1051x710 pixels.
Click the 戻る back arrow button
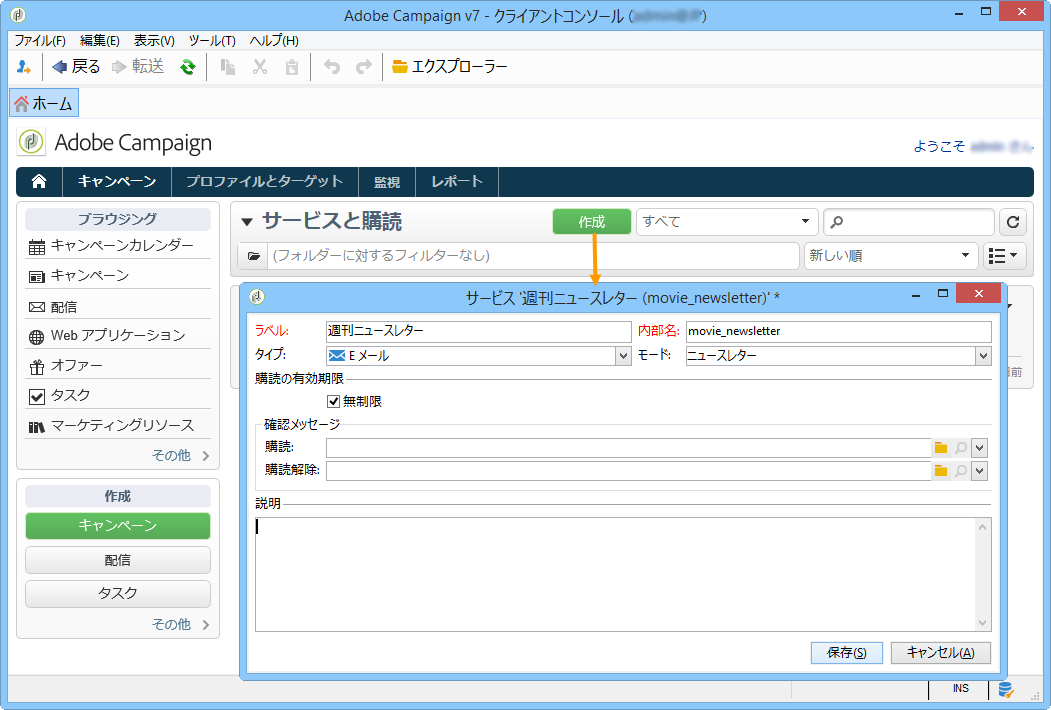(76, 66)
